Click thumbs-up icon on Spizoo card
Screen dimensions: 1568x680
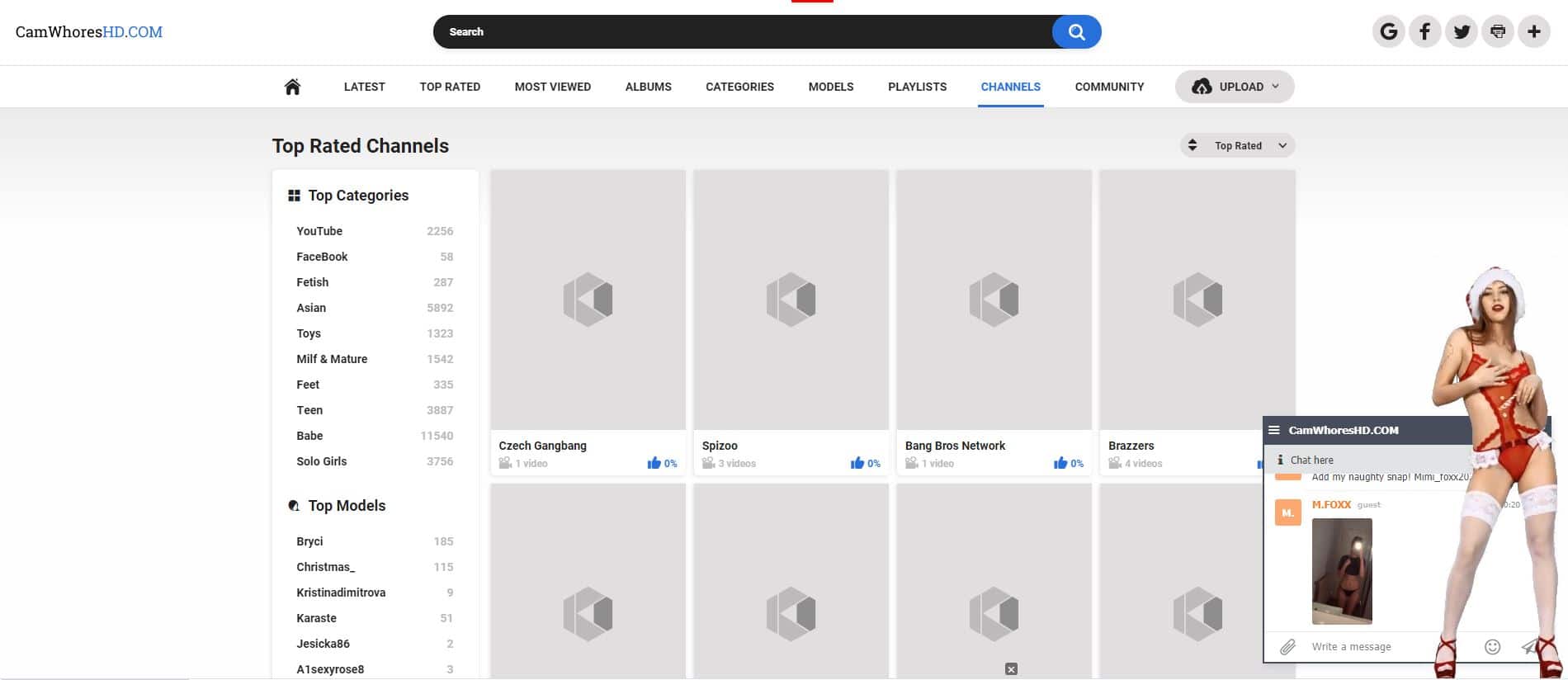857,463
